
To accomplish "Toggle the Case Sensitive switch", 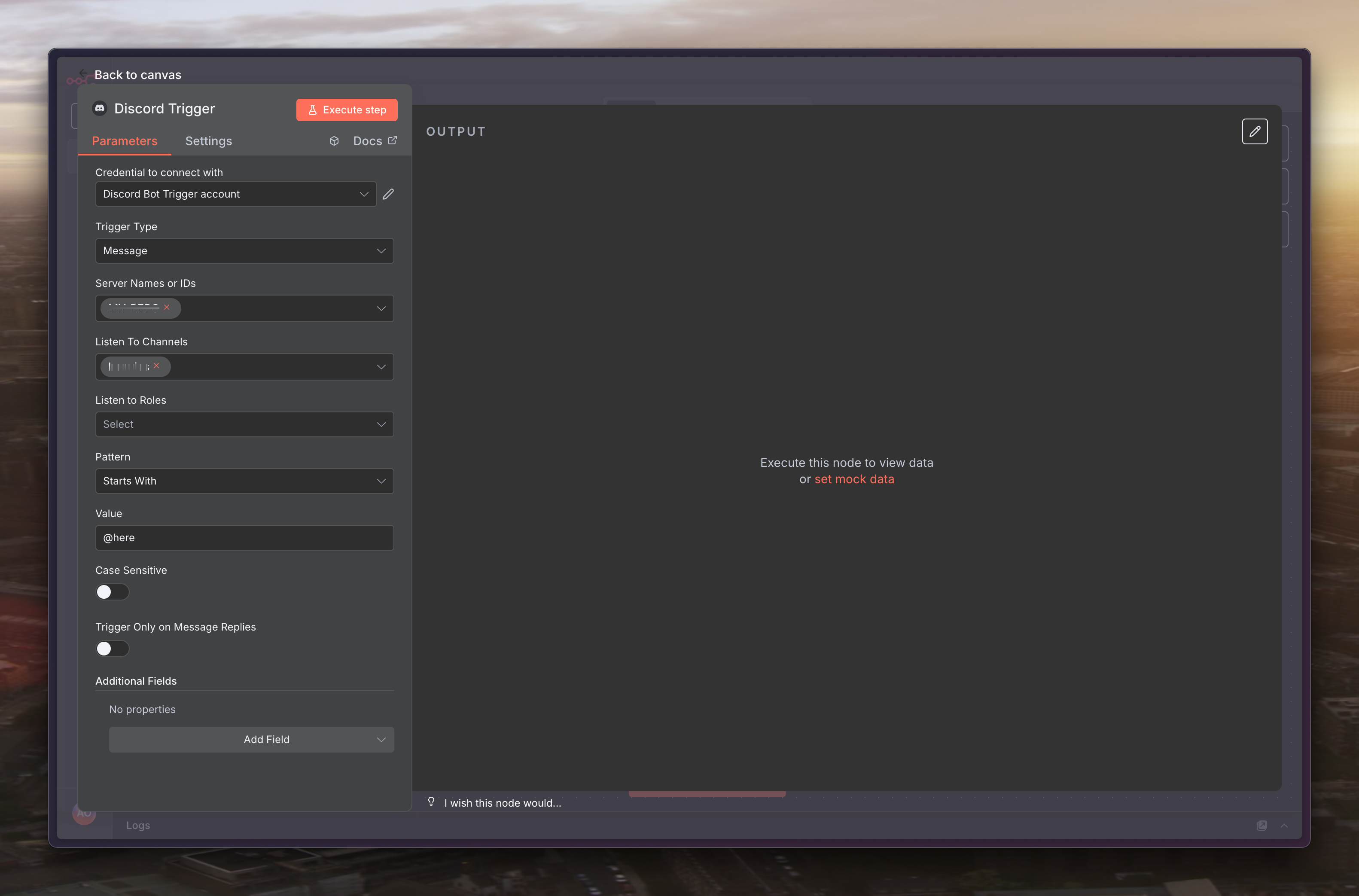I will [x=112, y=592].
